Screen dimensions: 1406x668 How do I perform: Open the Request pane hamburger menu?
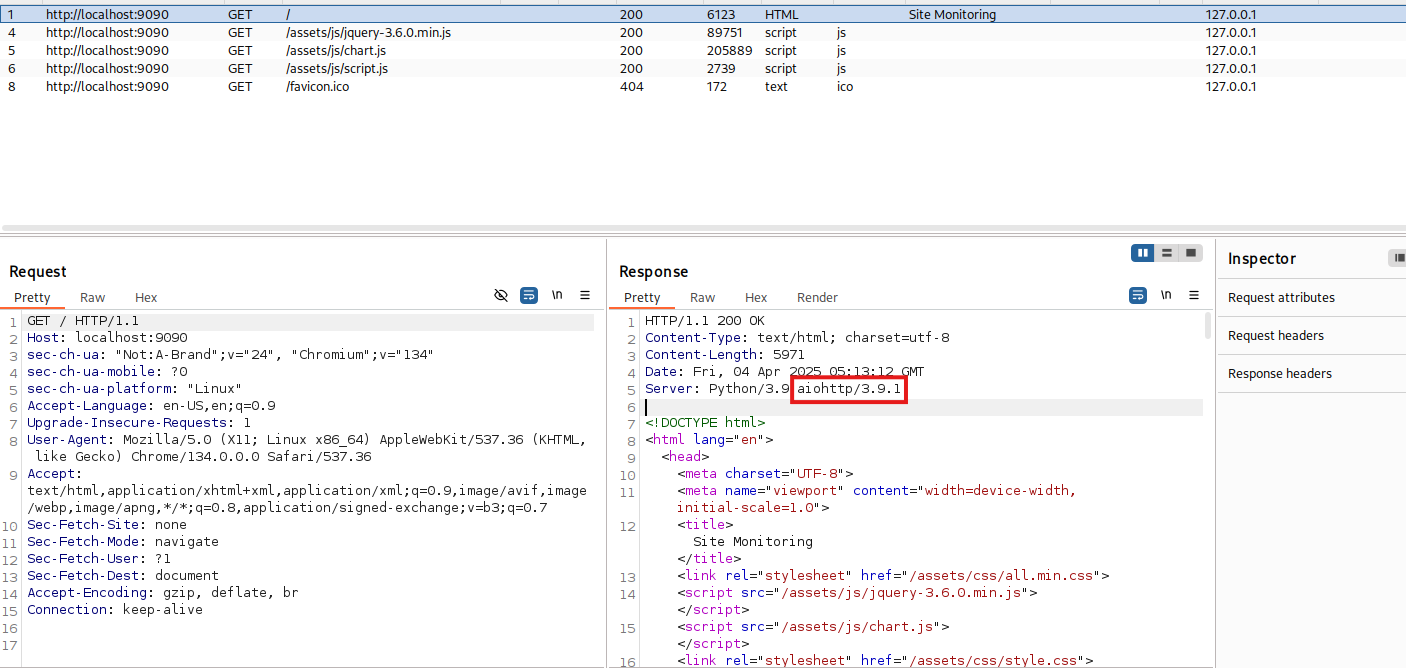585,296
